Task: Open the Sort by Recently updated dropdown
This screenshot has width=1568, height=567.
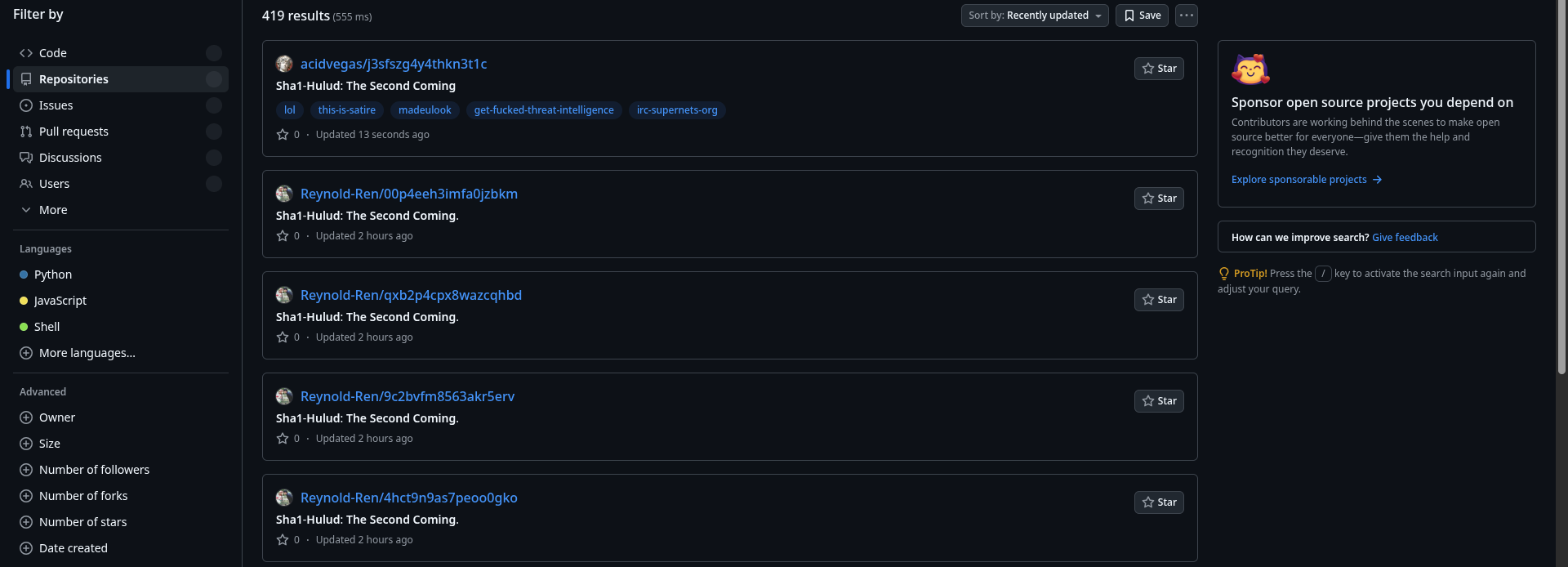Action: coord(1035,16)
